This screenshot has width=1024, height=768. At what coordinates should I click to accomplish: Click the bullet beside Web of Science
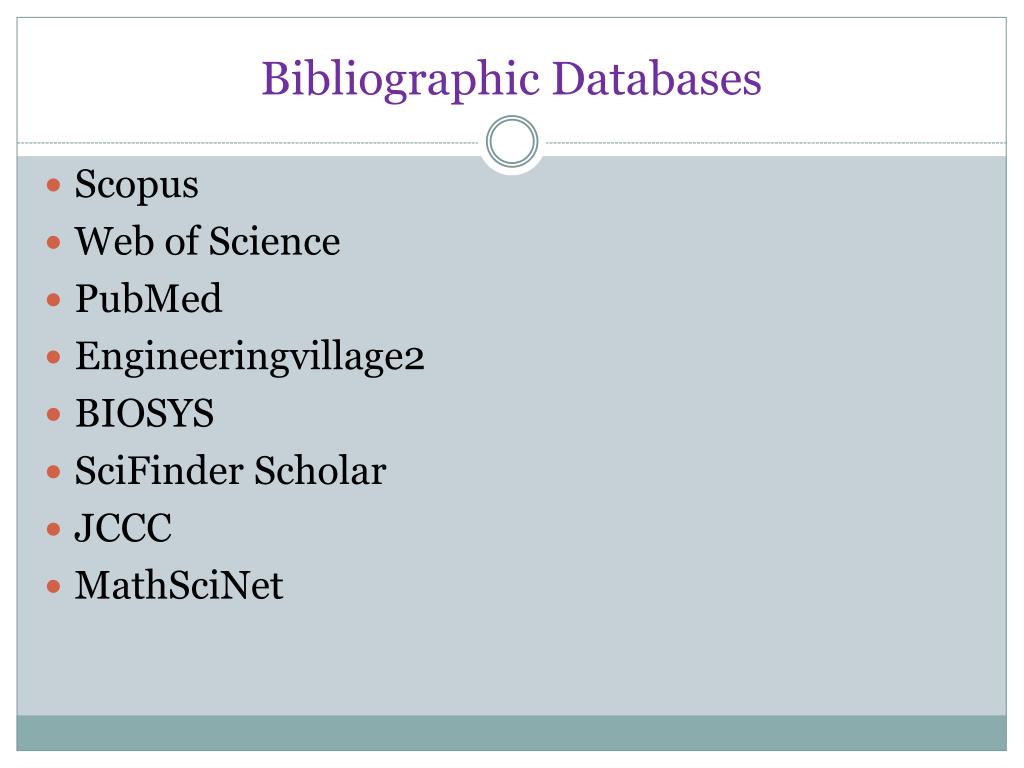point(54,243)
